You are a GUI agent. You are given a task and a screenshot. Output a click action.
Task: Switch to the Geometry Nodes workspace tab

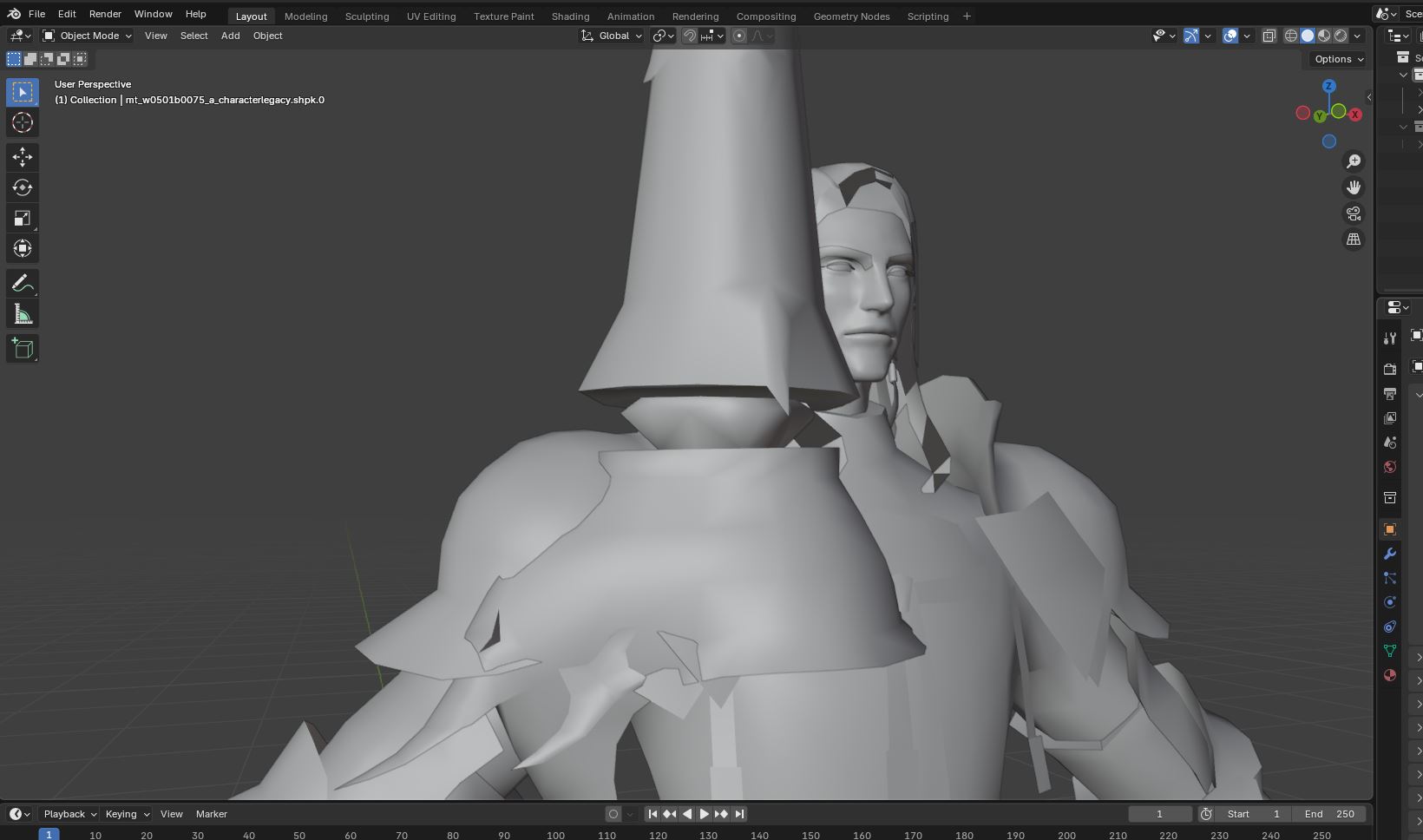(x=851, y=16)
